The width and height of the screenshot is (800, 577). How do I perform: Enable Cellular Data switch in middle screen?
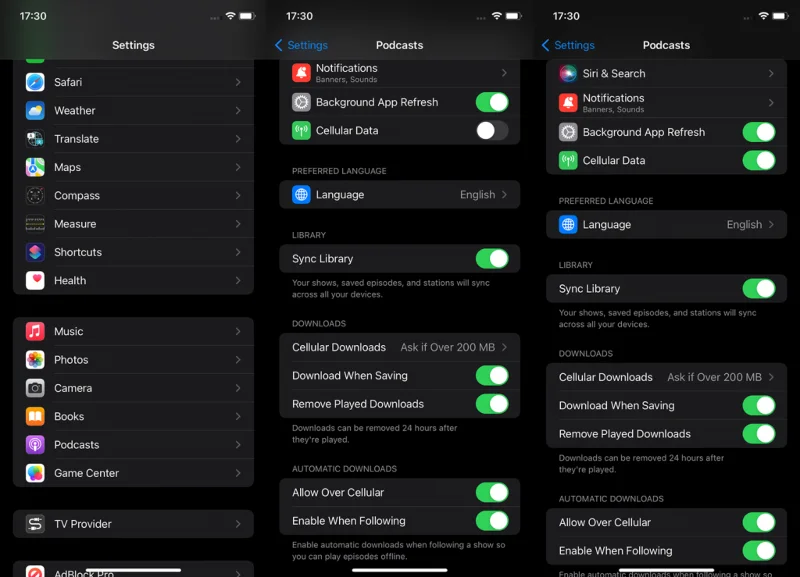(492, 131)
